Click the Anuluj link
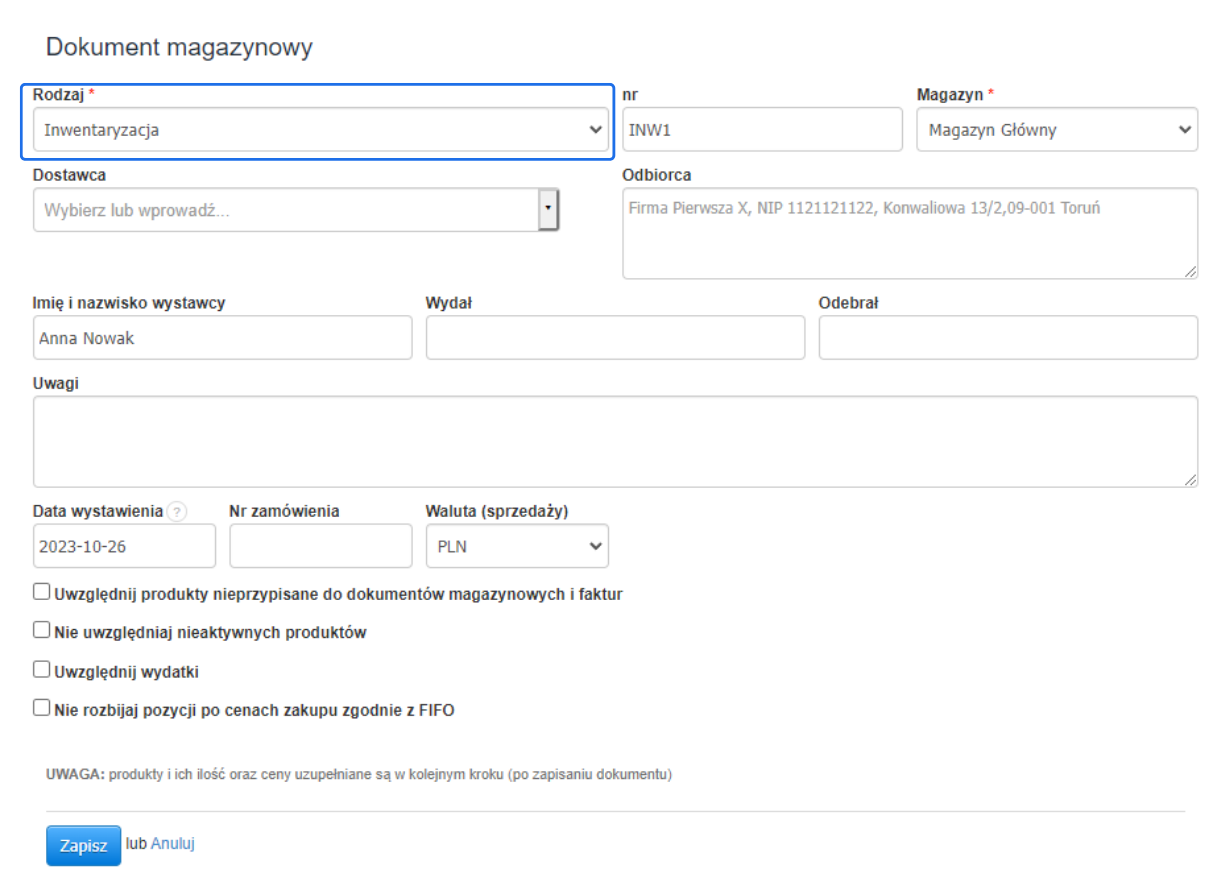Screen dimensions: 1210x886 [x=172, y=843]
